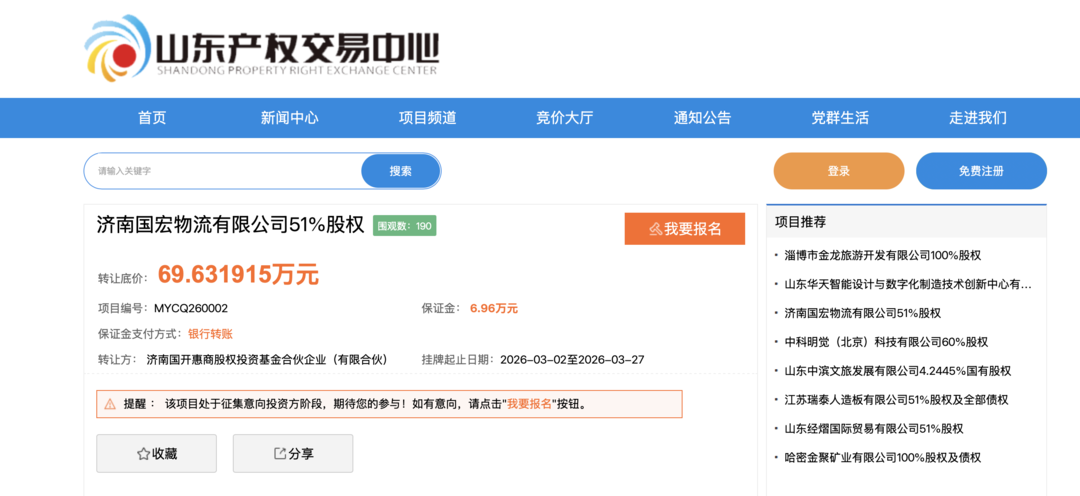The image size is (1080, 496).
Task: Open the 首页 navigation tab
Action: tap(152, 118)
